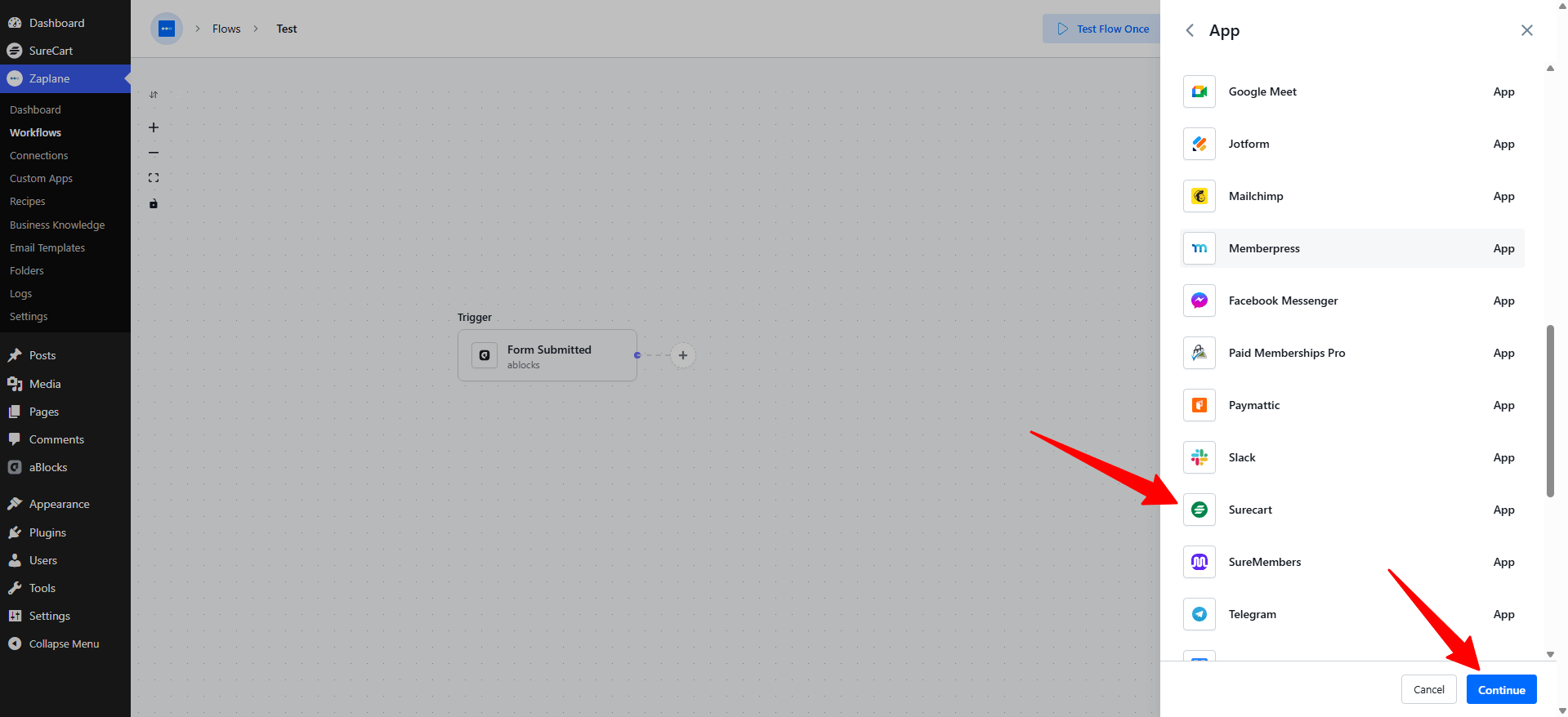Select the Surecart app icon
Viewport: 1568px width, 717px height.
point(1199,510)
